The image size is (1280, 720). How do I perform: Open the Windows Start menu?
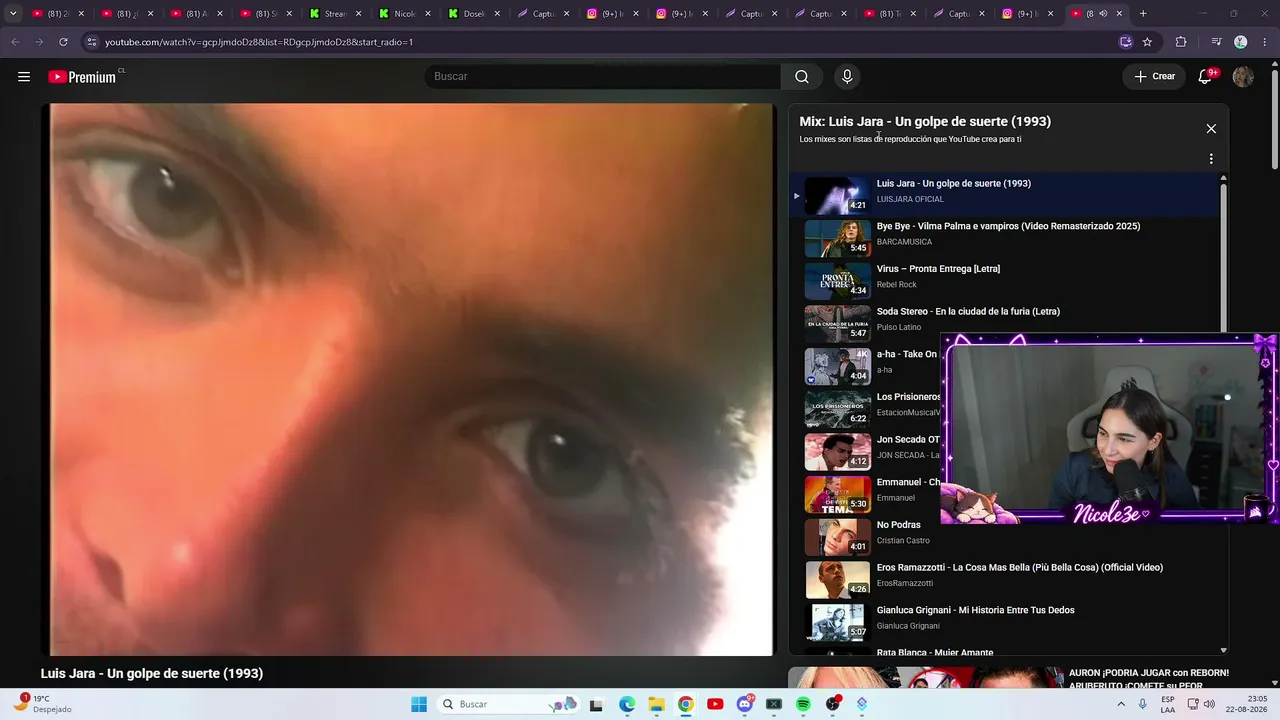[x=419, y=704]
